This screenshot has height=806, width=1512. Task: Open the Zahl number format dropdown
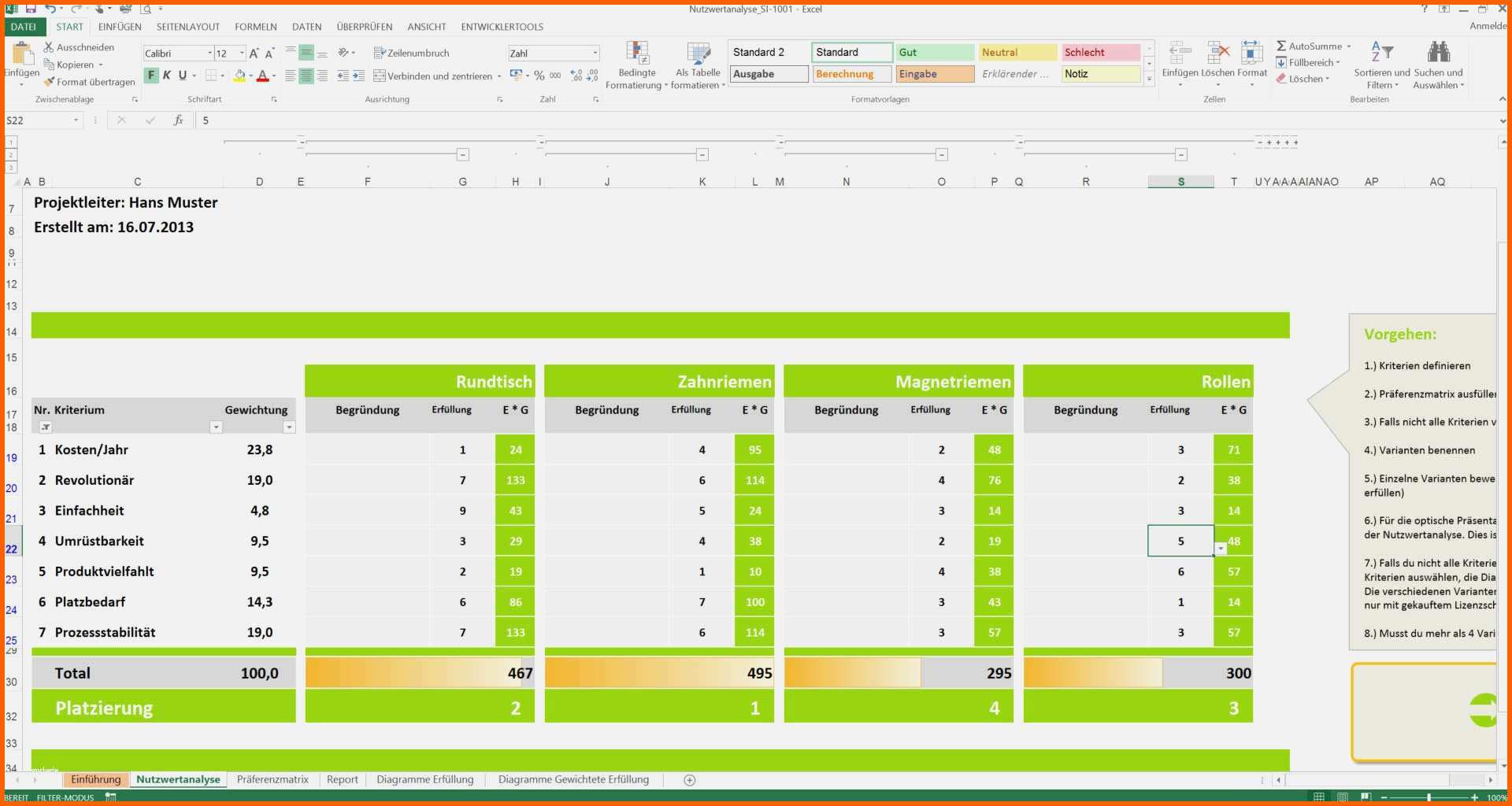pyautogui.click(x=595, y=54)
